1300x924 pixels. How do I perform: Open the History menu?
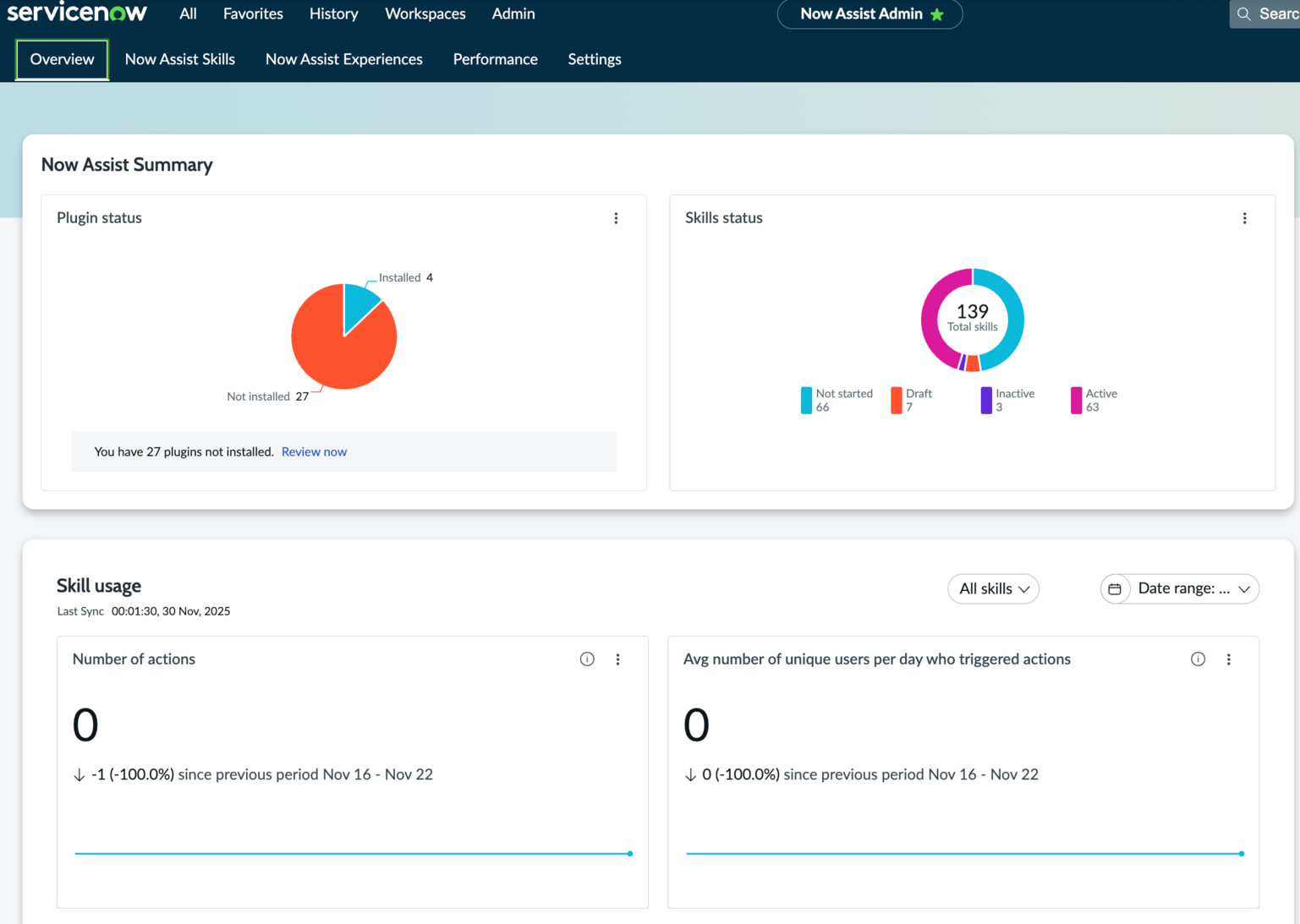pyautogui.click(x=333, y=14)
